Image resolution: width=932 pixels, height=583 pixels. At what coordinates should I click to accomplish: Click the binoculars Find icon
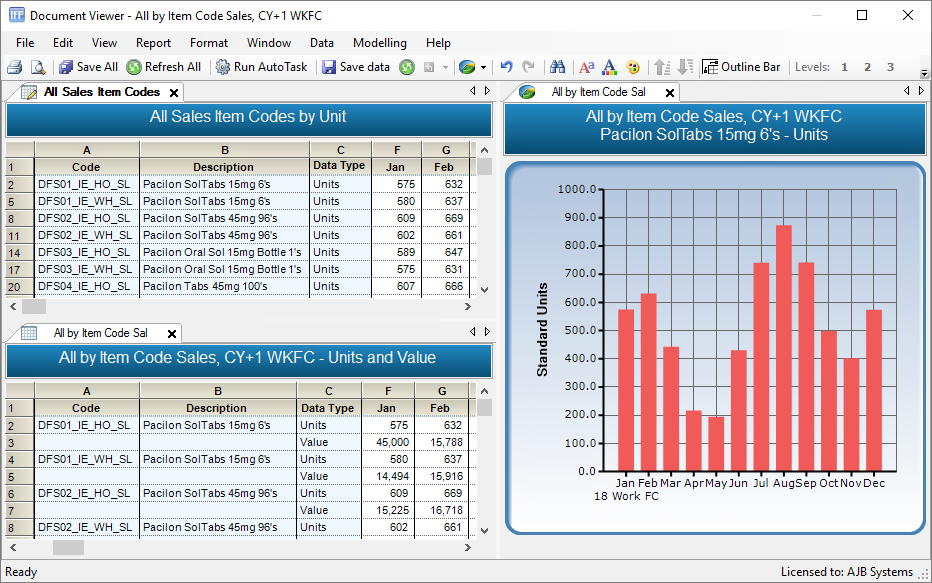[x=558, y=67]
